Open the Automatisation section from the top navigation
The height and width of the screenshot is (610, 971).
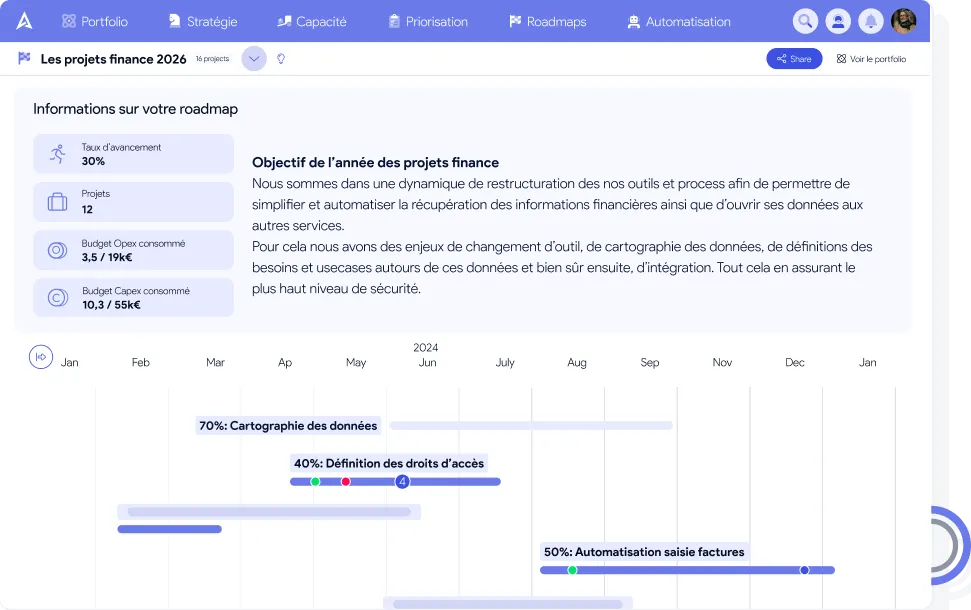[679, 20]
